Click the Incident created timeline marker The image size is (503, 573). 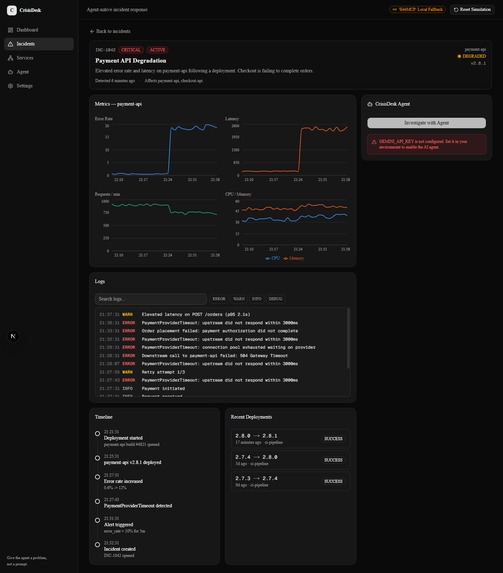[97, 545]
